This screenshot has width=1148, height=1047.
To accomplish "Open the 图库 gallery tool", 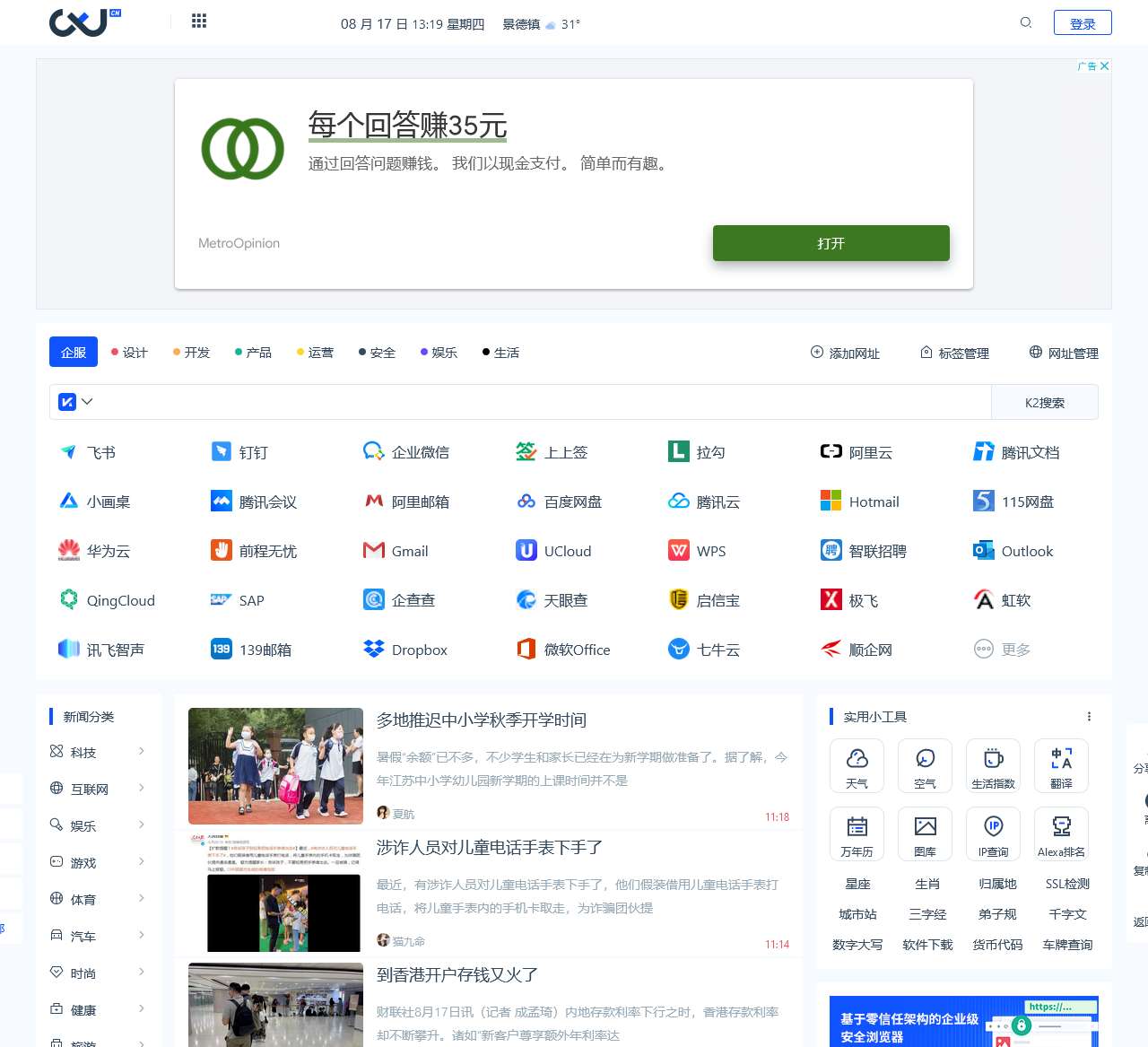I will pyautogui.click(x=925, y=833).
